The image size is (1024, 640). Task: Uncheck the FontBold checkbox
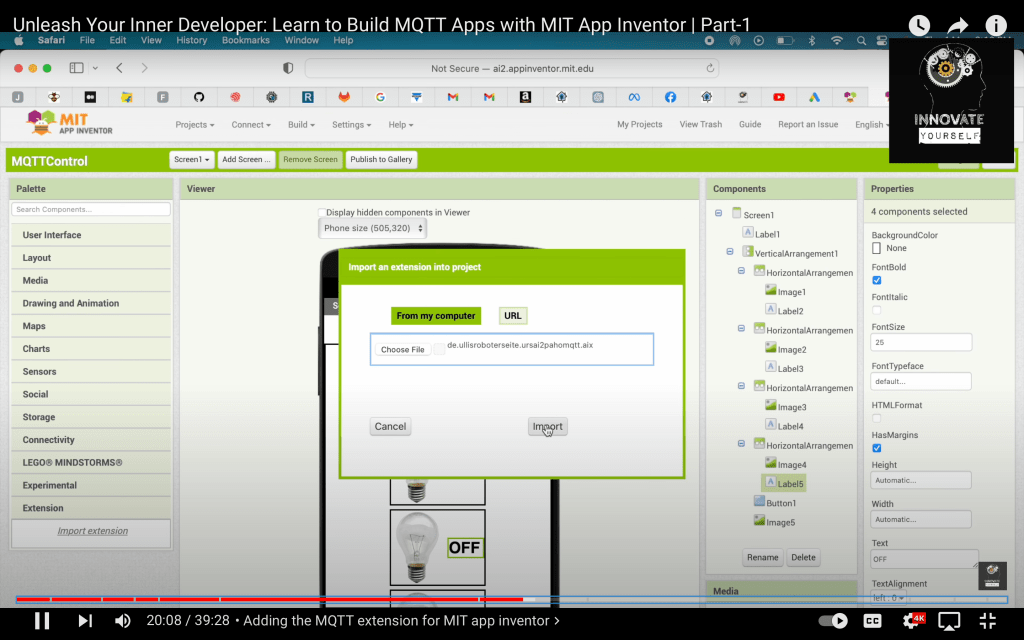pyautogui.click(x=876, y=280)
